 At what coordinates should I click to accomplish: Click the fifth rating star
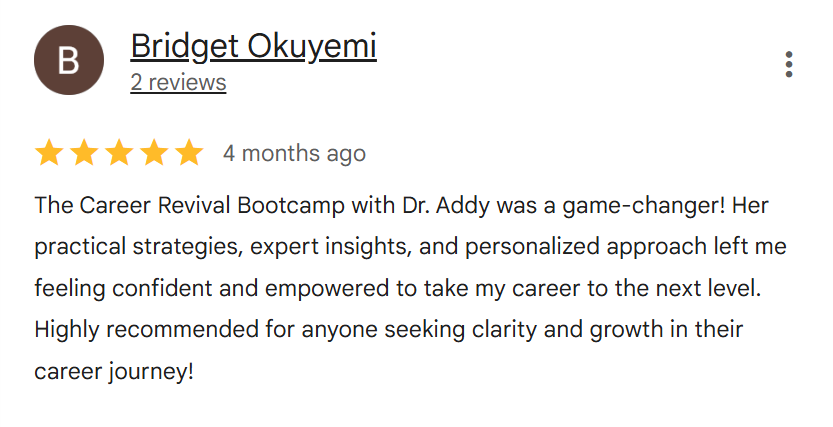(189, 153)
